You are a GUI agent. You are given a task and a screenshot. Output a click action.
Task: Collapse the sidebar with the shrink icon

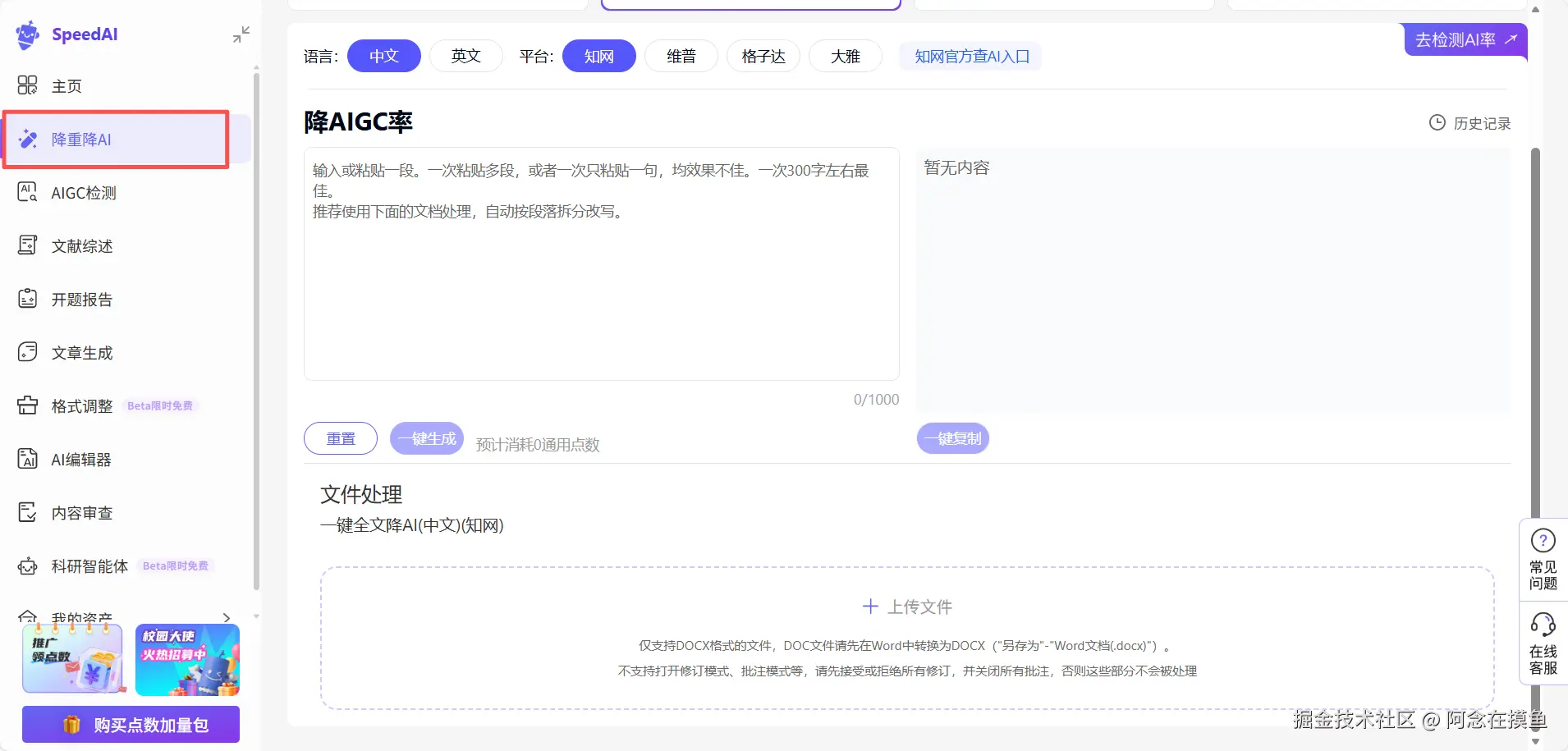(x=241, y=34)
